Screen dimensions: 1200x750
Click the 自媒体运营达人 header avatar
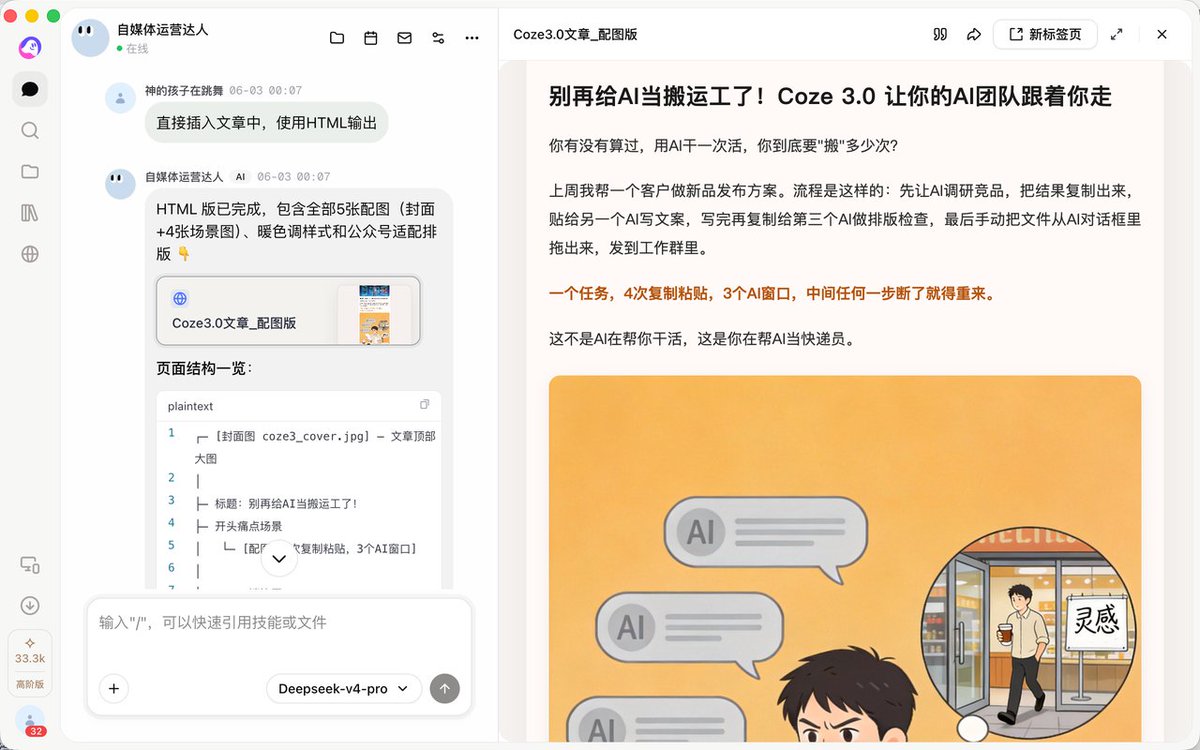click(90, 38)
